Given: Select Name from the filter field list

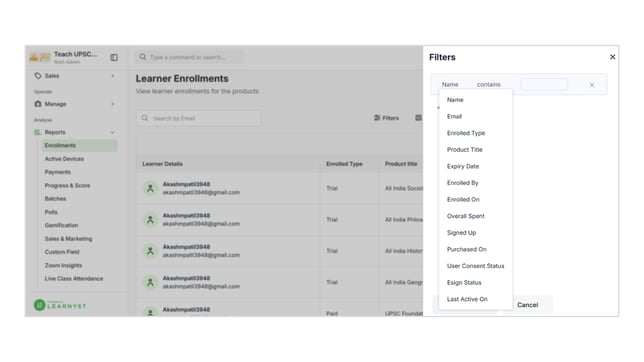Looking at the screenshot, I should click(x=455, y=100).
